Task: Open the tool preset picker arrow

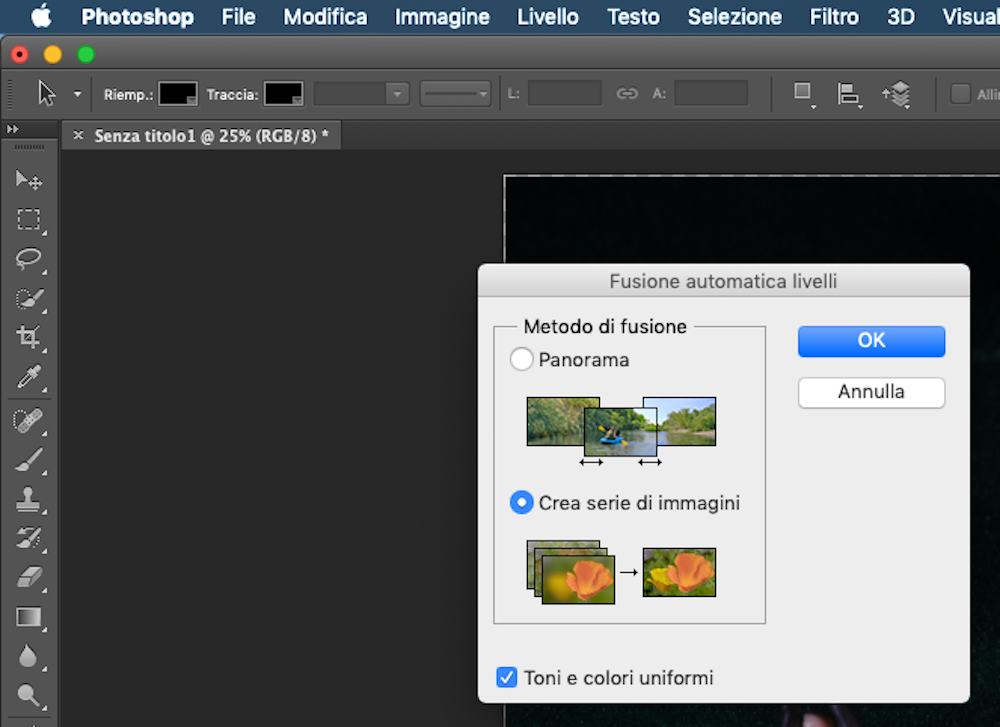Action: 77,94
